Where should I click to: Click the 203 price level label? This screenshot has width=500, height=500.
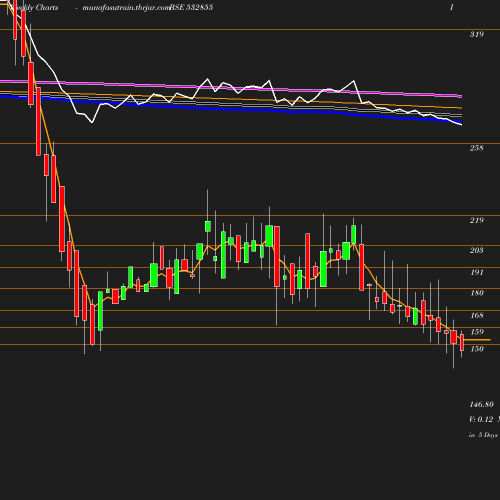click(477, 250)
